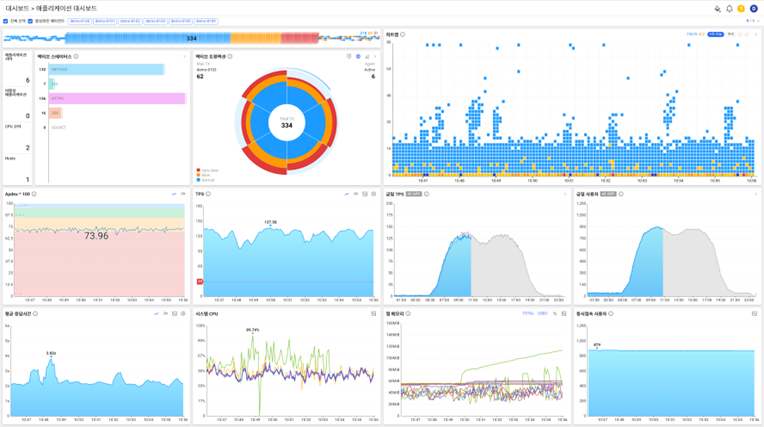Toggle the select-all agents checkbox
Viewport: 764px width, 427px height.
6,21
